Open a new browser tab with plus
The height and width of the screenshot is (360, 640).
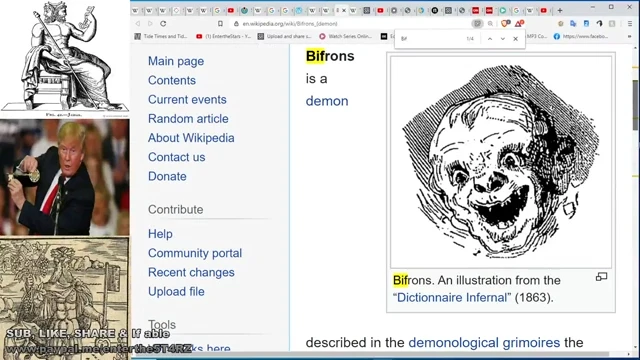(560, 11)
